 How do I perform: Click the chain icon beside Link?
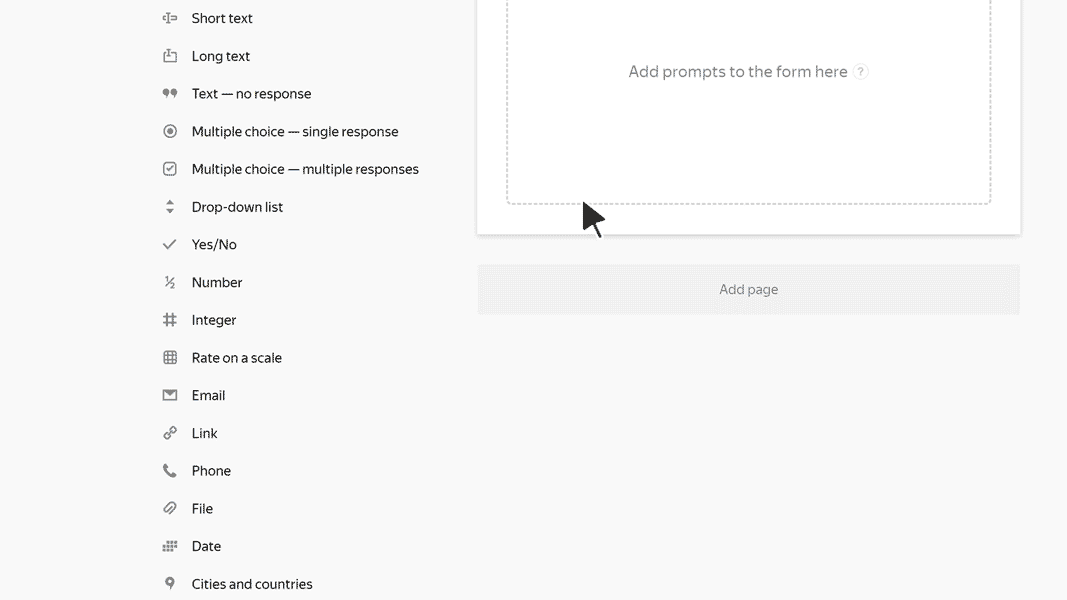coord(169,433)
